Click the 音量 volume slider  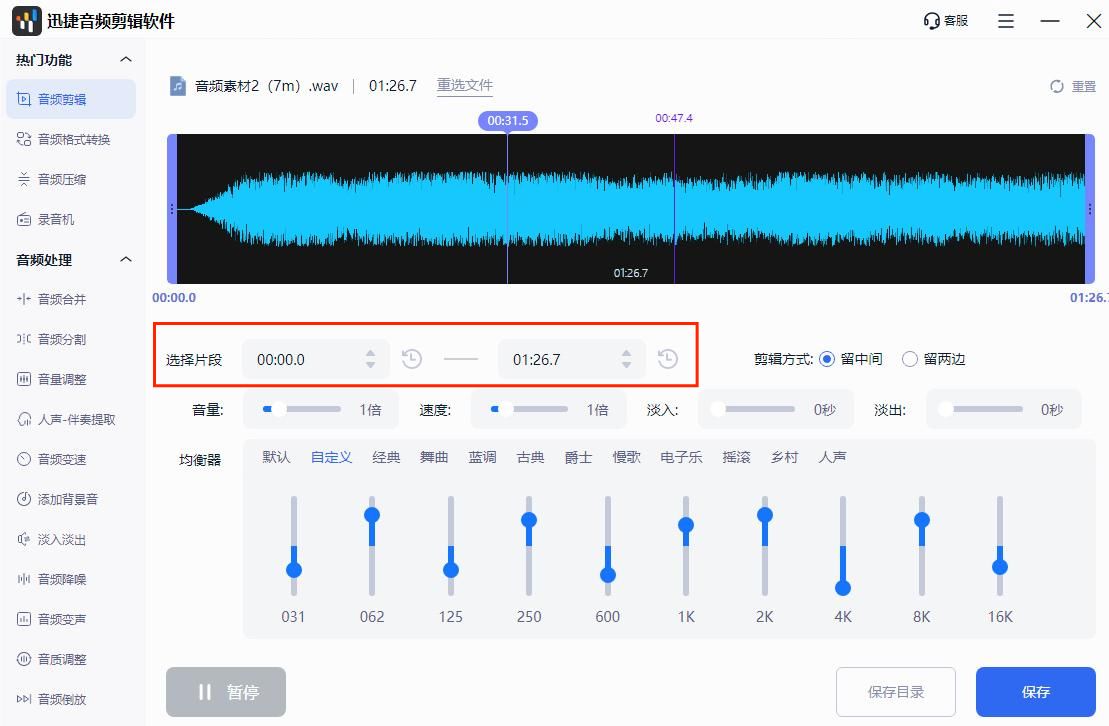302,409
